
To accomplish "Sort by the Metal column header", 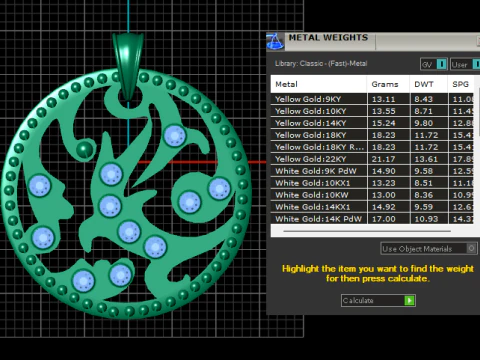I will pos(319,84).
